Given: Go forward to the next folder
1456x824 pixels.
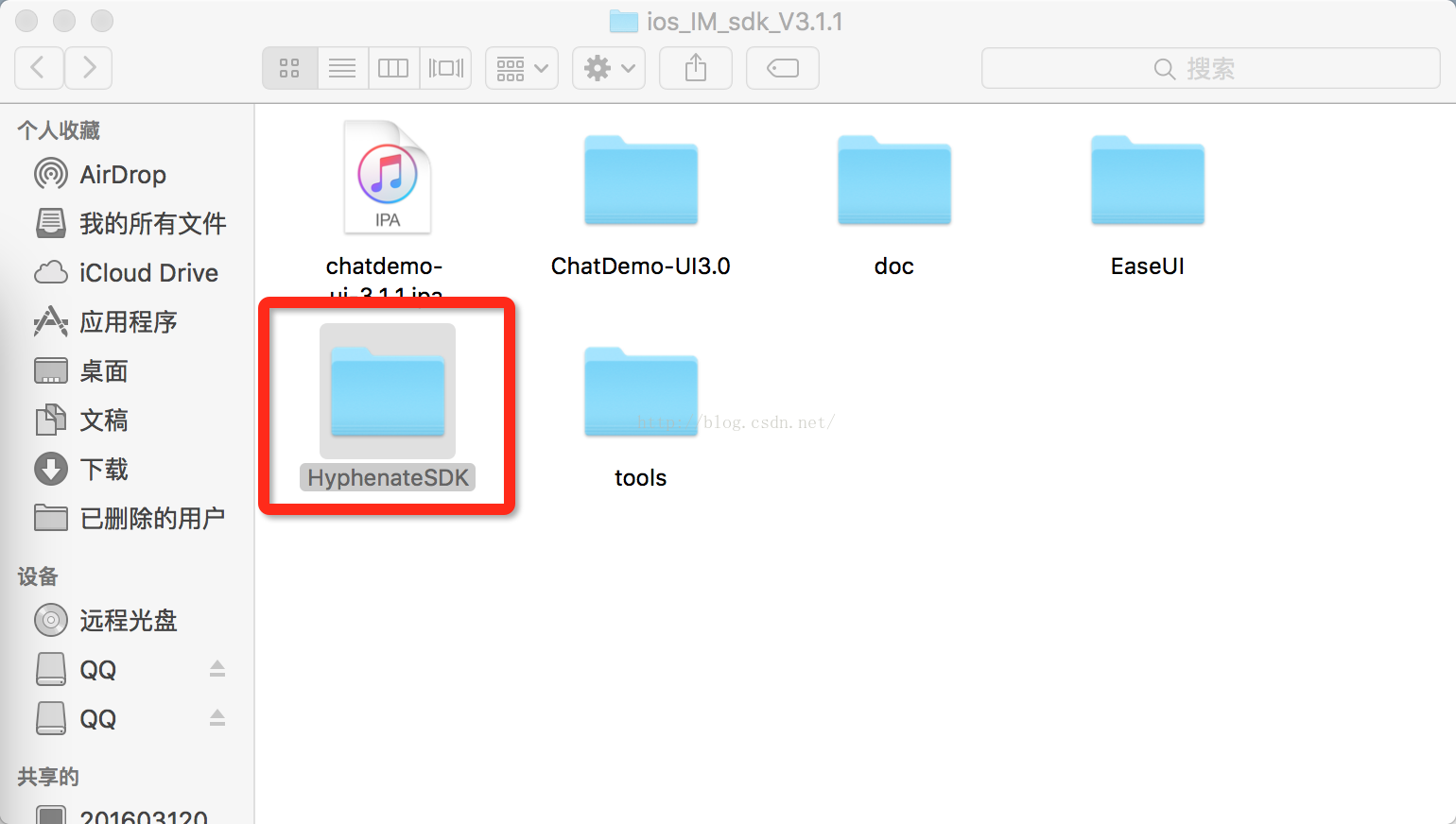Looking at the screenshot, I should (x=89, y=68).
